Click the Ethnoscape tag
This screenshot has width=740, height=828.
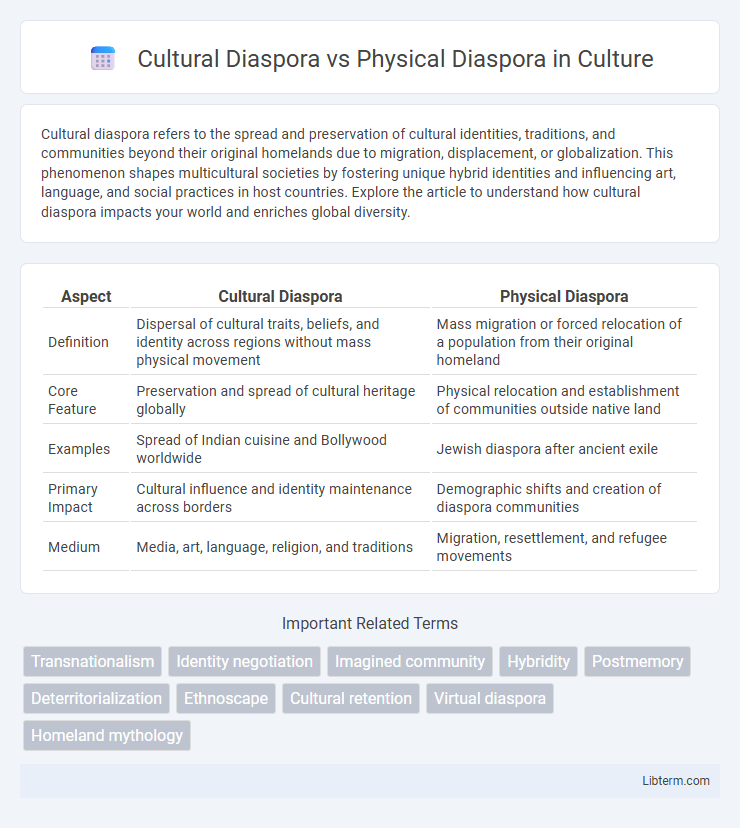pos(226,698)
